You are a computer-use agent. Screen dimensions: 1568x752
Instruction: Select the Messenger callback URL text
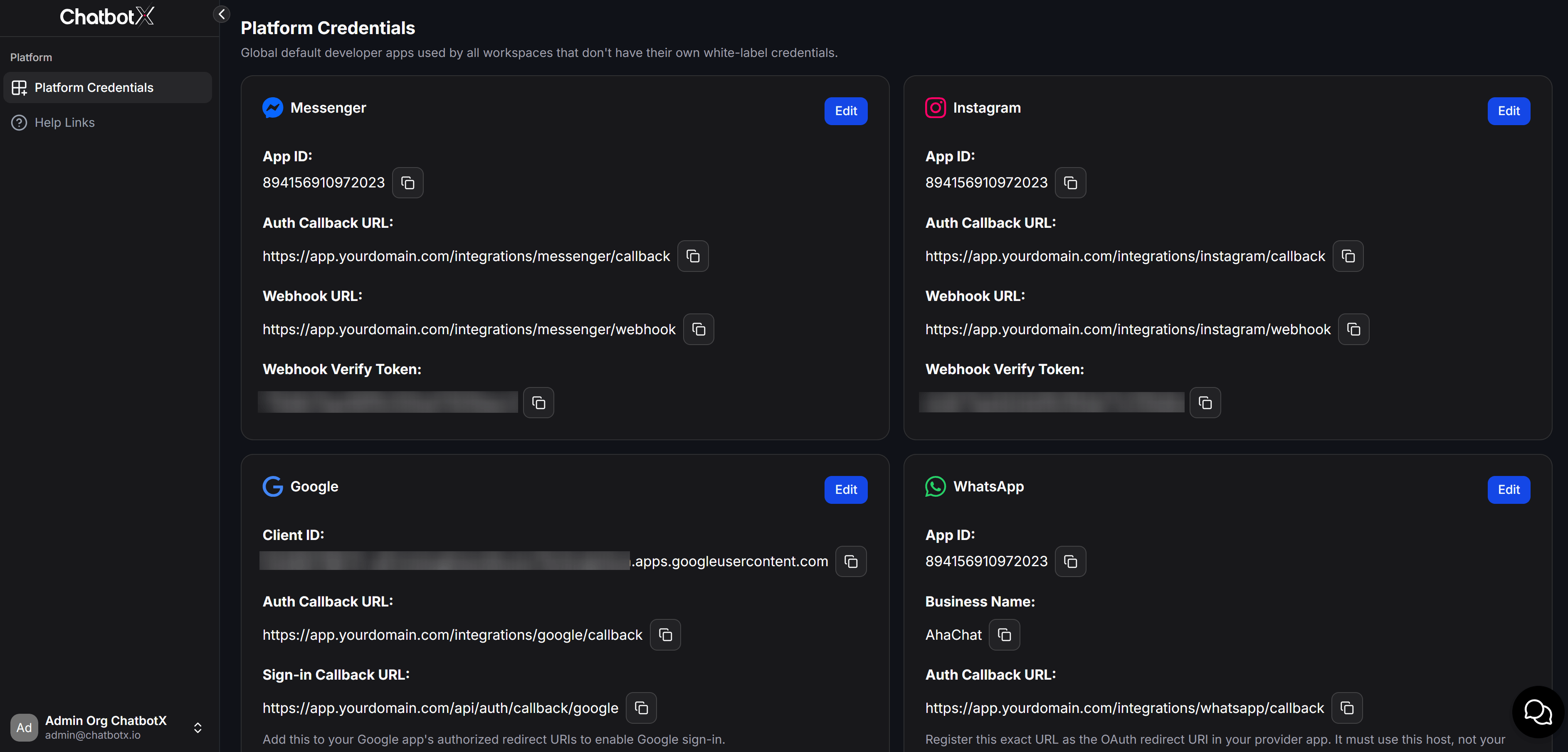click(x=466, y=256)
